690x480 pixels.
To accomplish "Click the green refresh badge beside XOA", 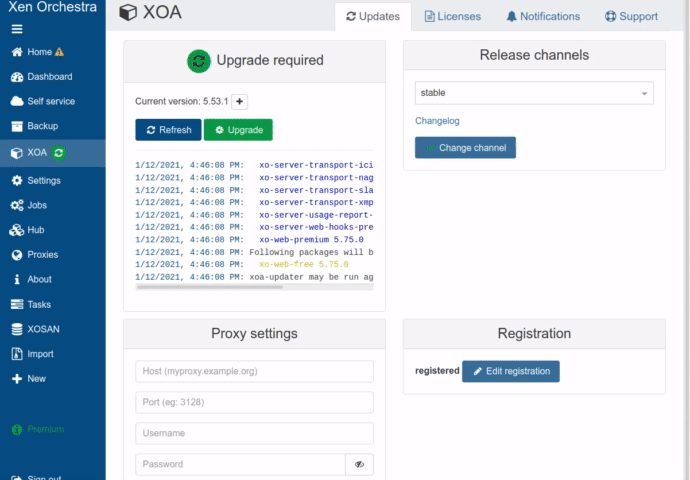I will coord(59,153).
